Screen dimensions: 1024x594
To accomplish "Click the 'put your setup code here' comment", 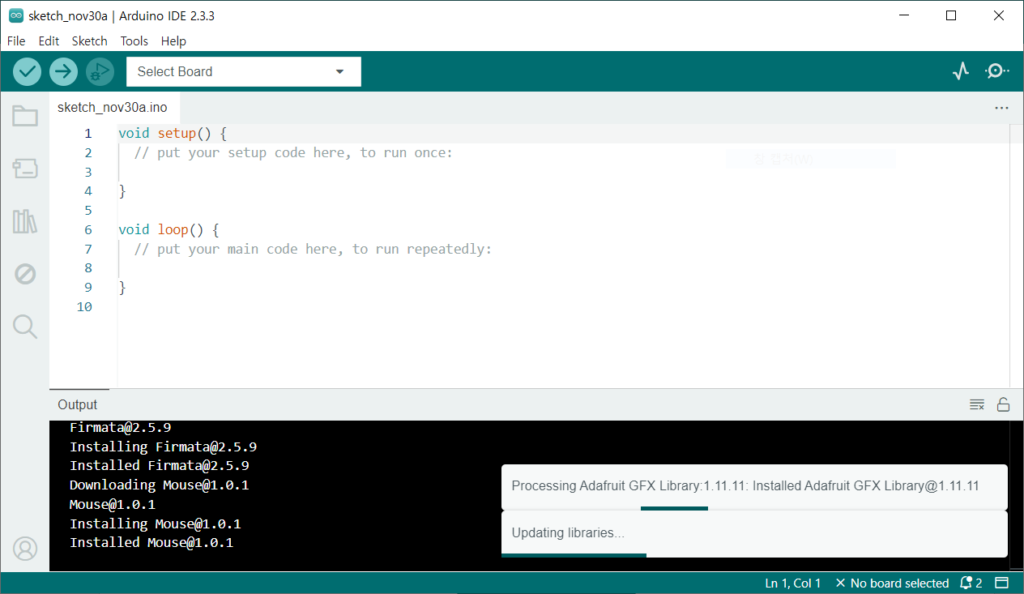I will (293, 153).
